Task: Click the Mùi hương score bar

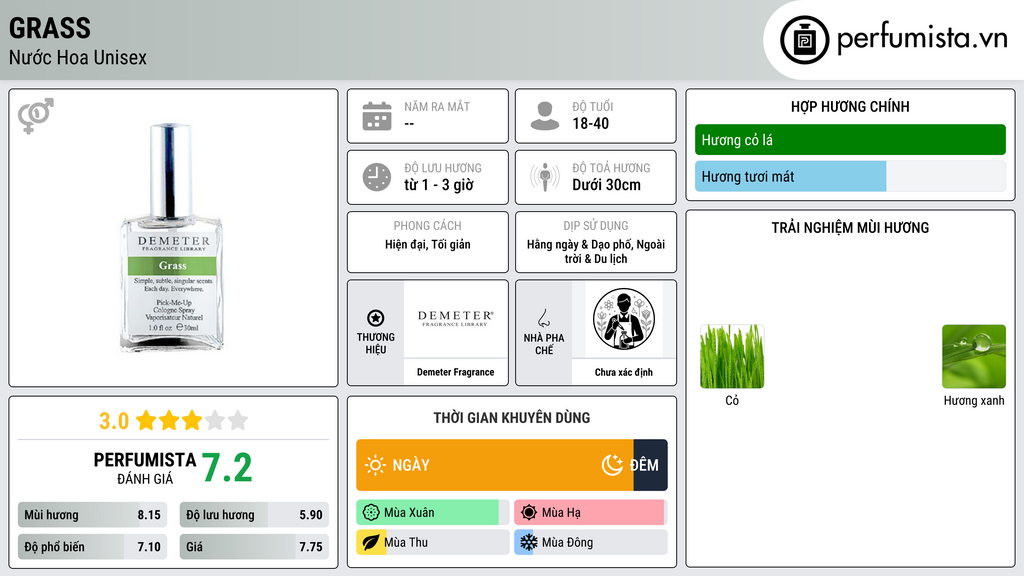Action: [x=92, y=515]
